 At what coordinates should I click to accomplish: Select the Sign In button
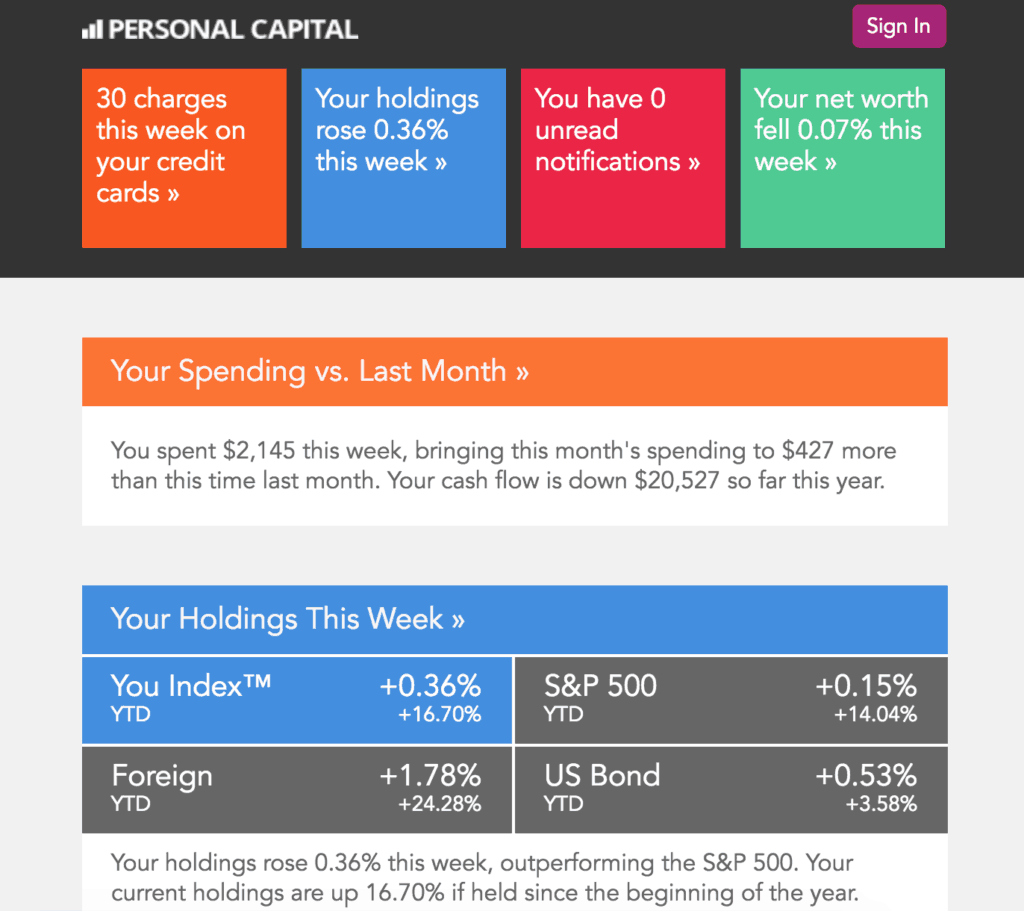coord(897,26)
